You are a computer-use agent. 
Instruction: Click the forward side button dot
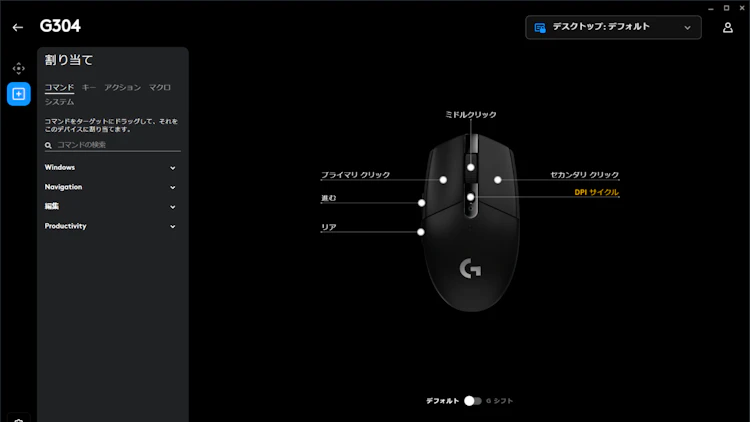tap(421, 203)
